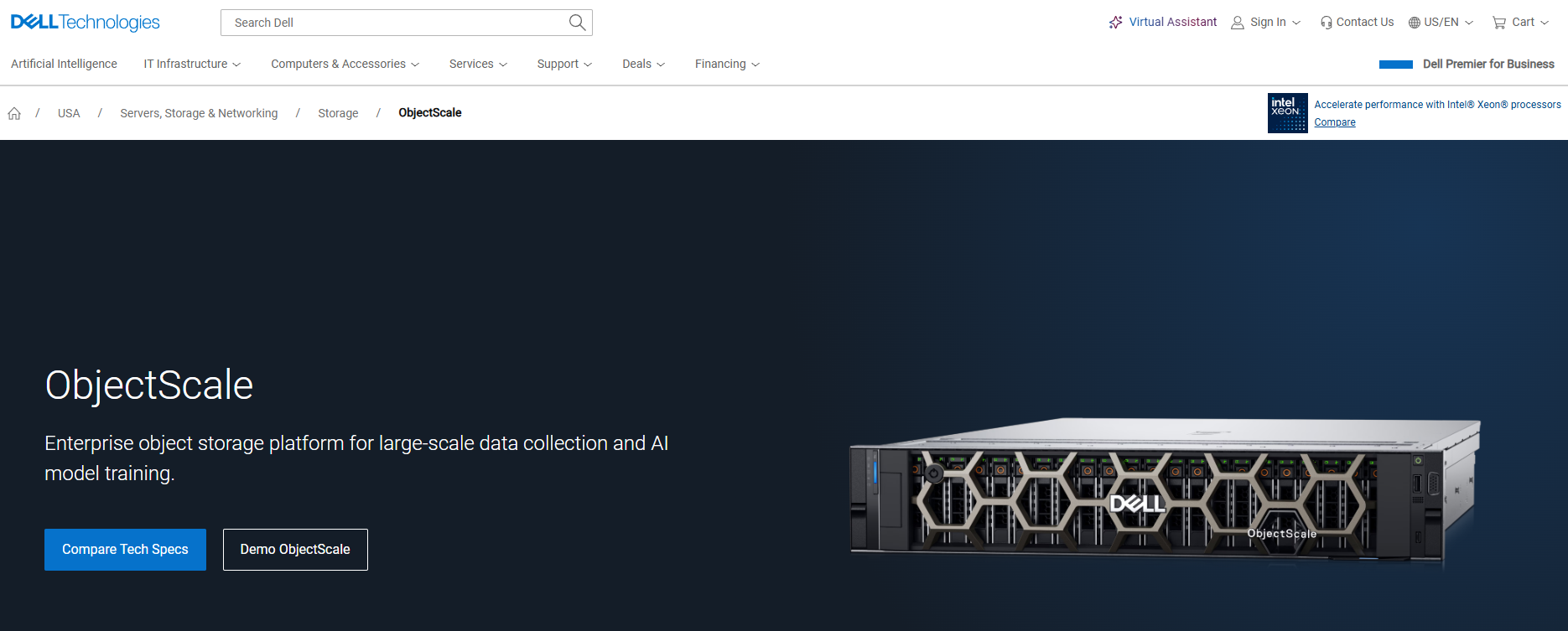The height and width of the screenshot is (631, 1568).
Task: Go to the Storage breadcrumb
Action: [338, 113]
